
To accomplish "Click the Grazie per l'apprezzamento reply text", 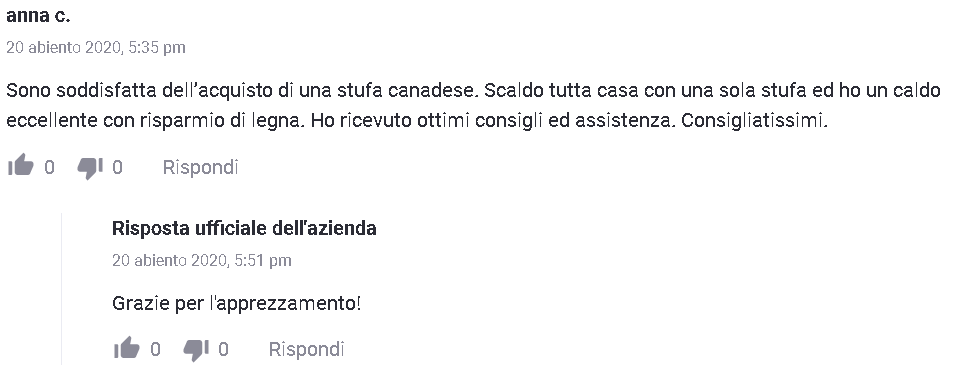I will click(x=237, y=303).
